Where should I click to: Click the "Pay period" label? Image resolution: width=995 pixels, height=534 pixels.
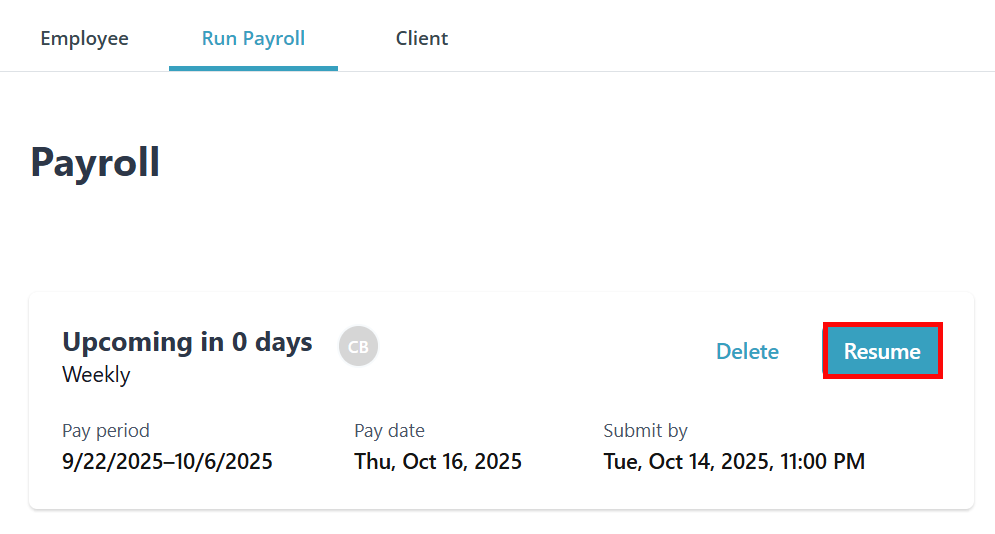(x=105, y=431)
